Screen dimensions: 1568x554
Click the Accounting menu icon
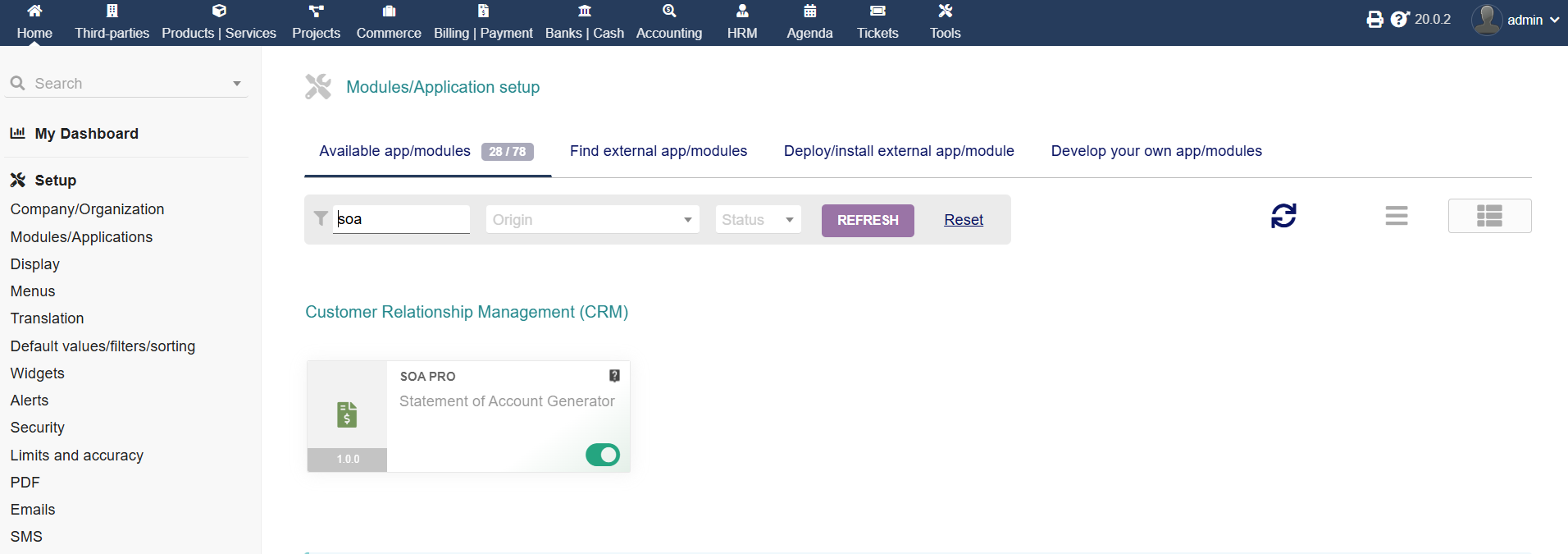[669, 11]
